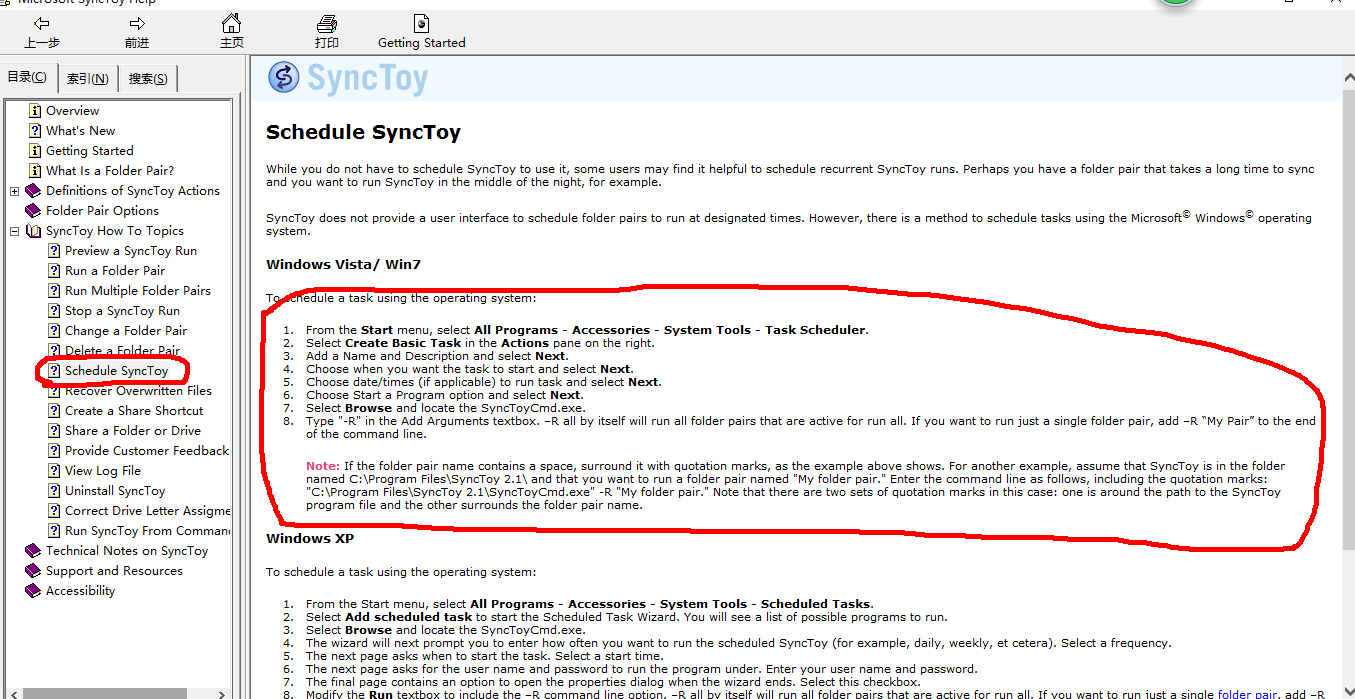Click the What's New page icon
Image resolution: width=1355 pixels, height=699 pixels.
pos(35,131)
